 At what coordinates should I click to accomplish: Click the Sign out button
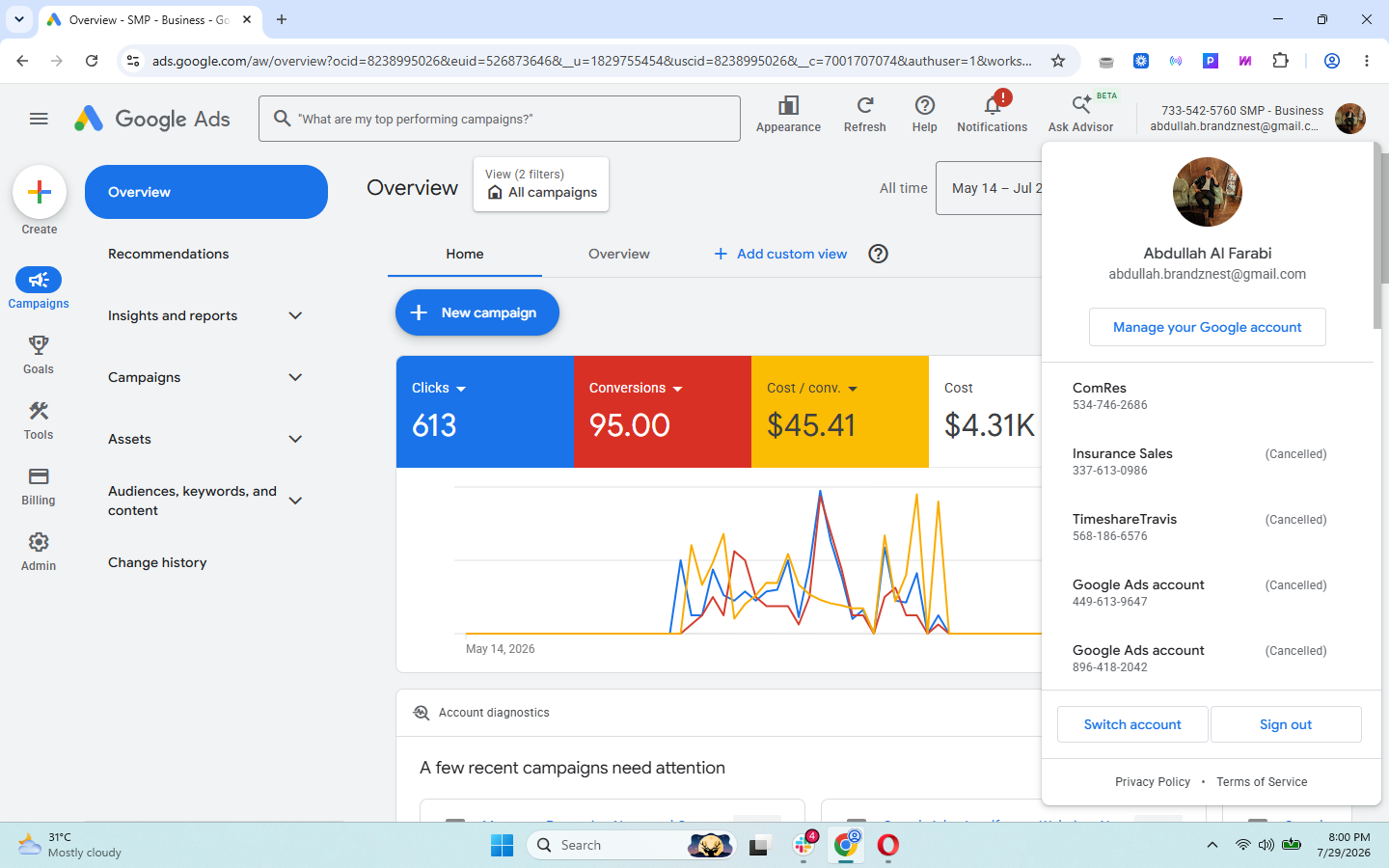tap(1286, 724)
